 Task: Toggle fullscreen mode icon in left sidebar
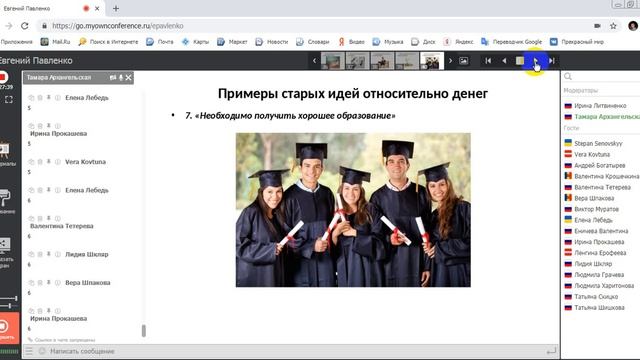click(x=9, y=99)
